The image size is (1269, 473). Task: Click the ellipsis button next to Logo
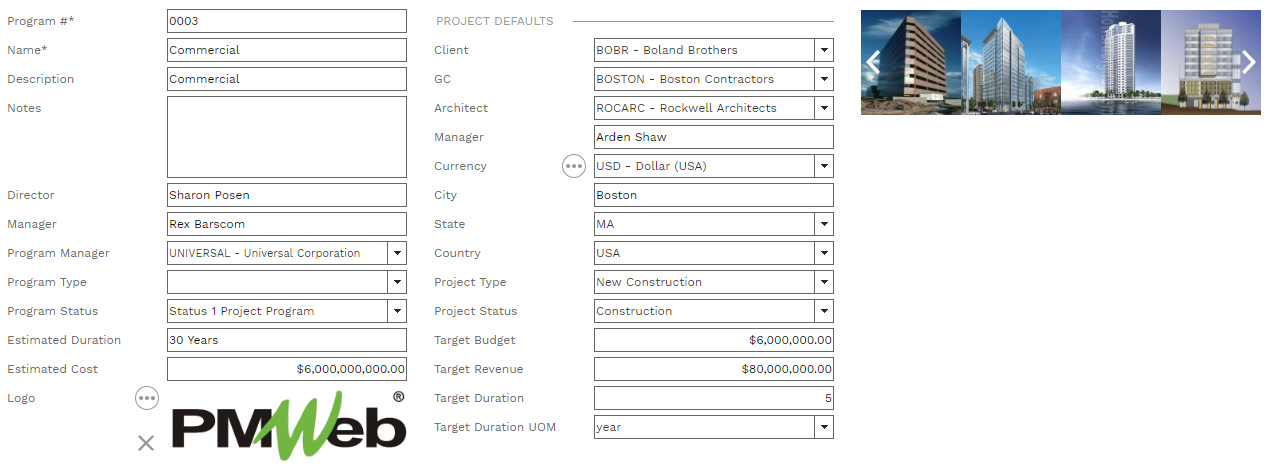[147, 398]
